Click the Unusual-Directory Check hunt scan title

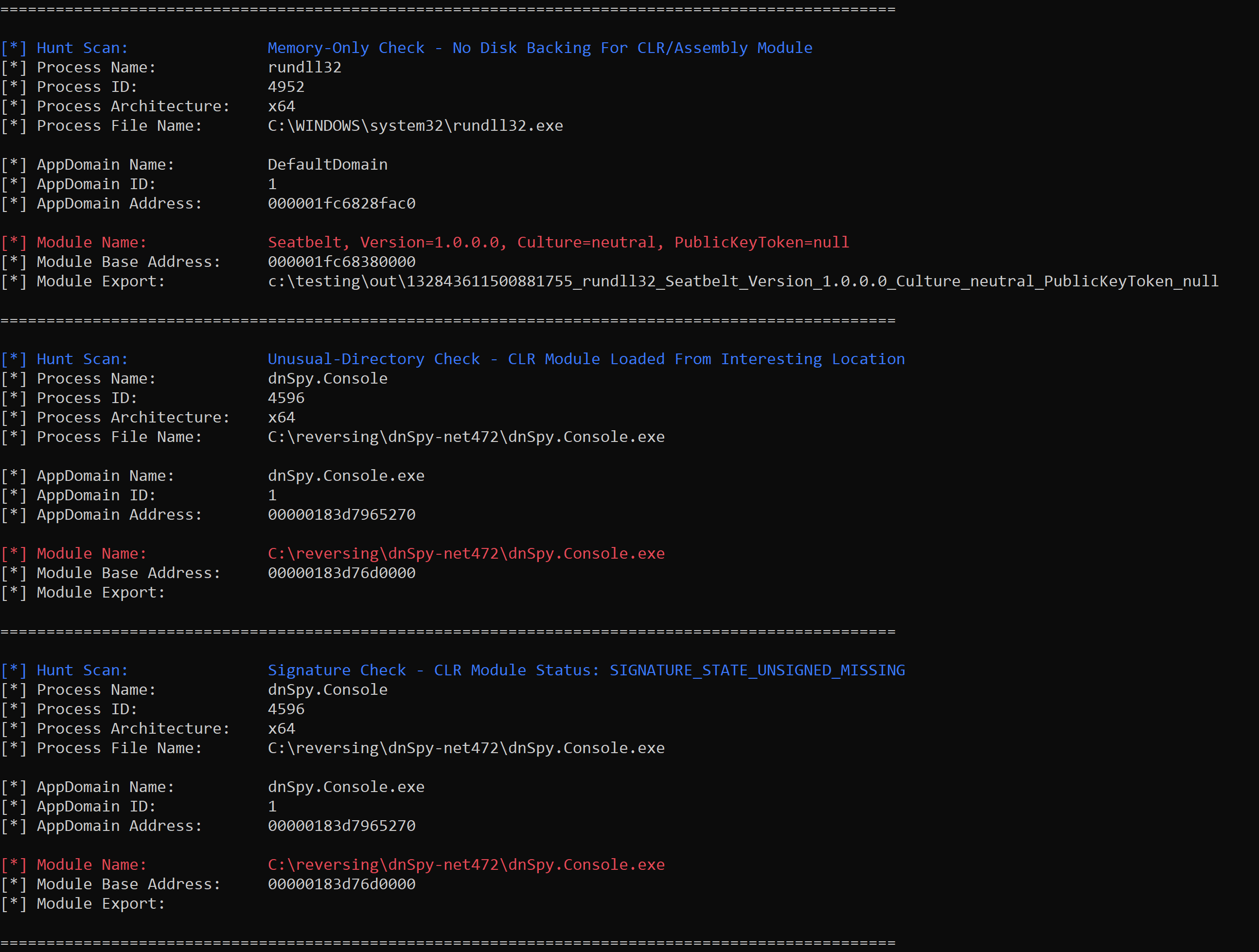coord(586,360)
